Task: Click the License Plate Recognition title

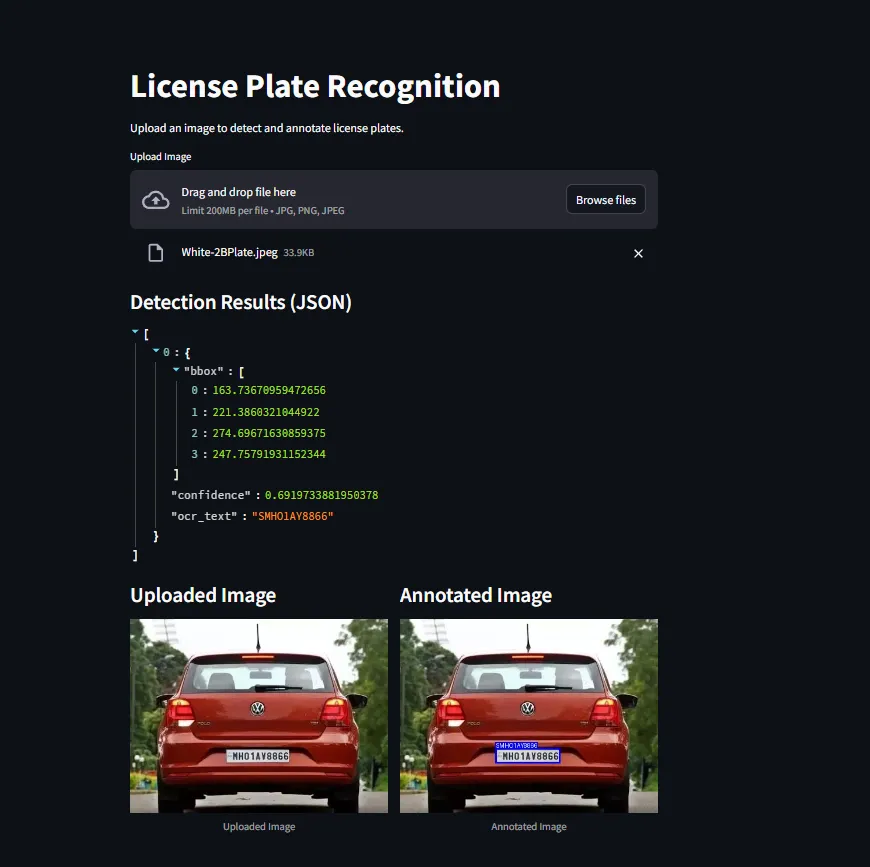Action: 315,87
